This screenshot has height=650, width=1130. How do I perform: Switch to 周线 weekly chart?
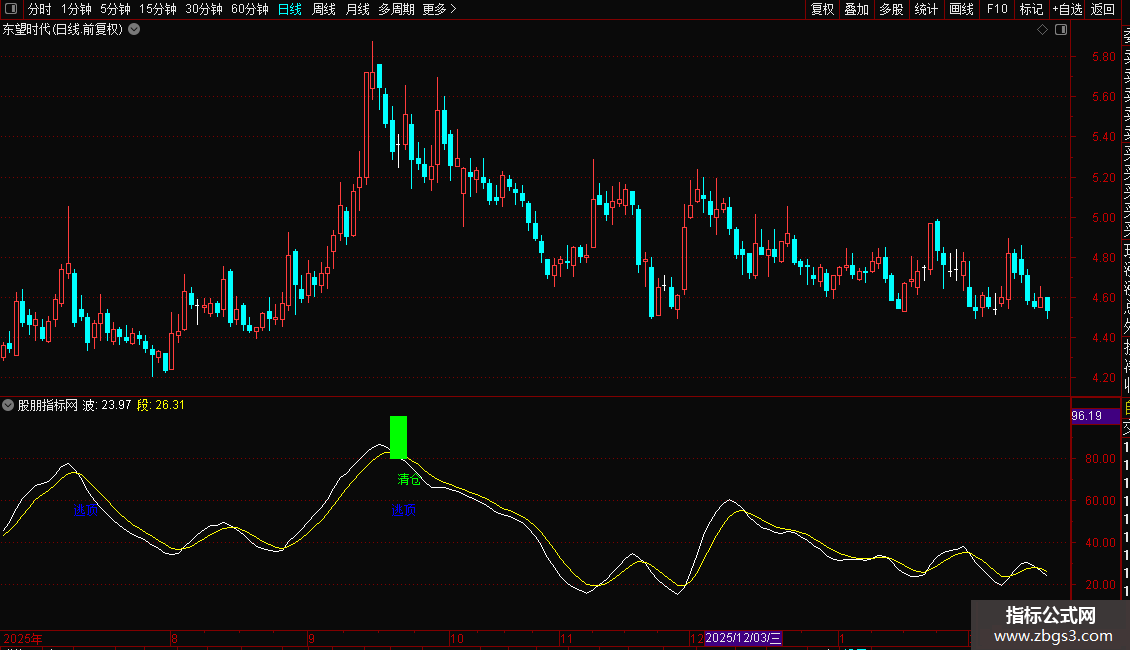tap(324, 9)
